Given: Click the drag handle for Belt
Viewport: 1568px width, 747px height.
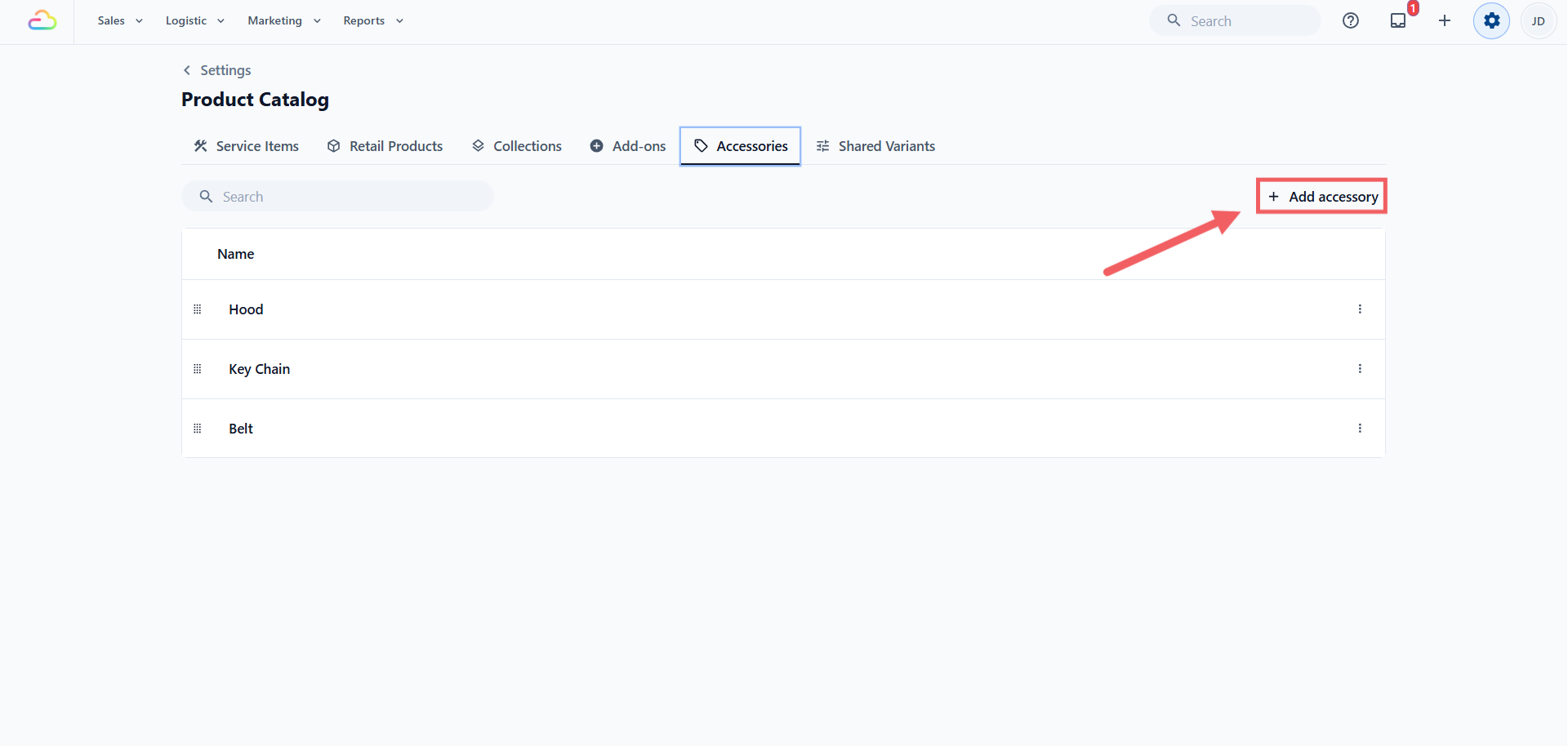Looking at the screenshot, I should point(197,429).
